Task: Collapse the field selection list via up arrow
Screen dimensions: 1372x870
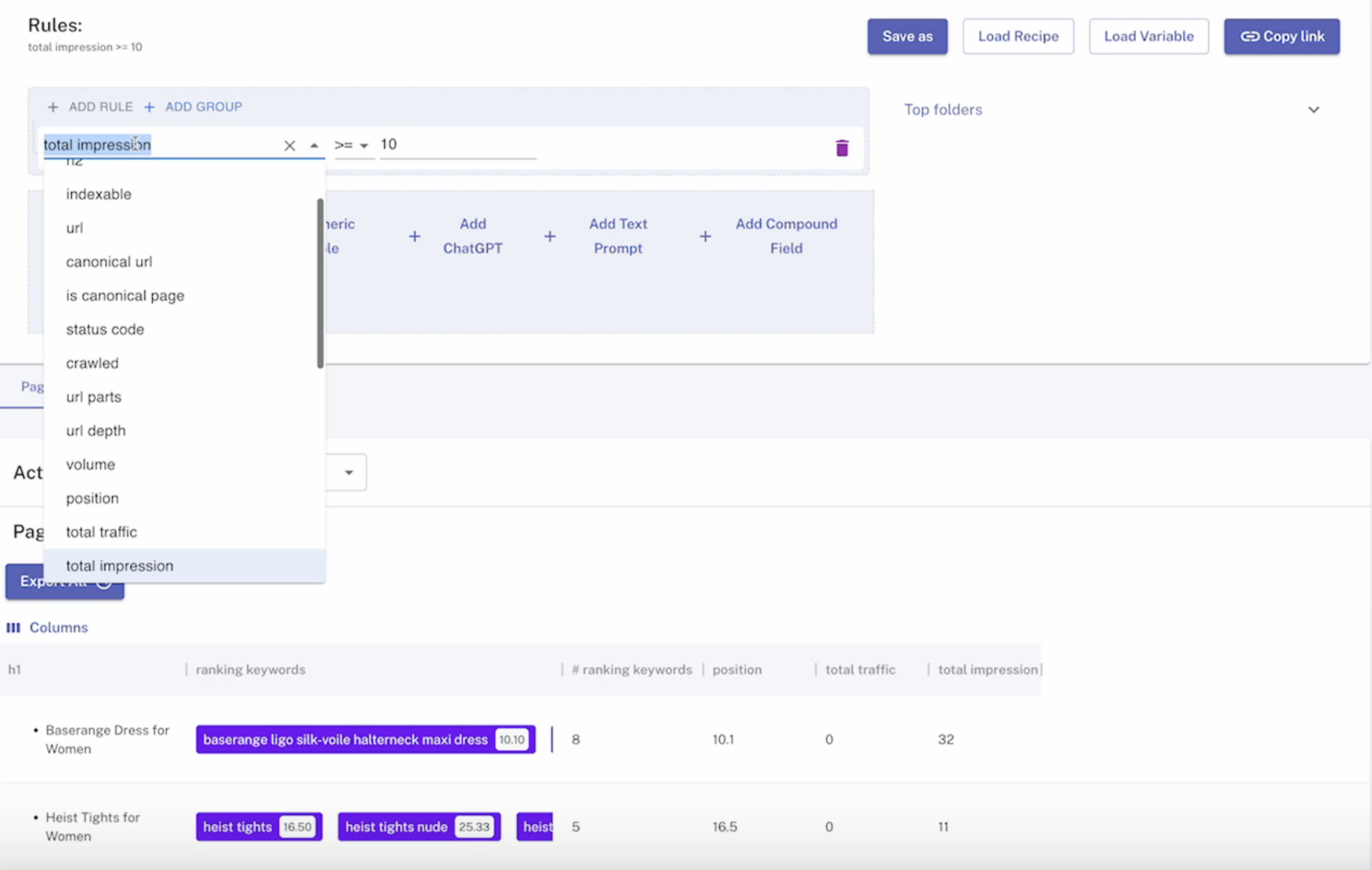Action: (x=314, y=145)
